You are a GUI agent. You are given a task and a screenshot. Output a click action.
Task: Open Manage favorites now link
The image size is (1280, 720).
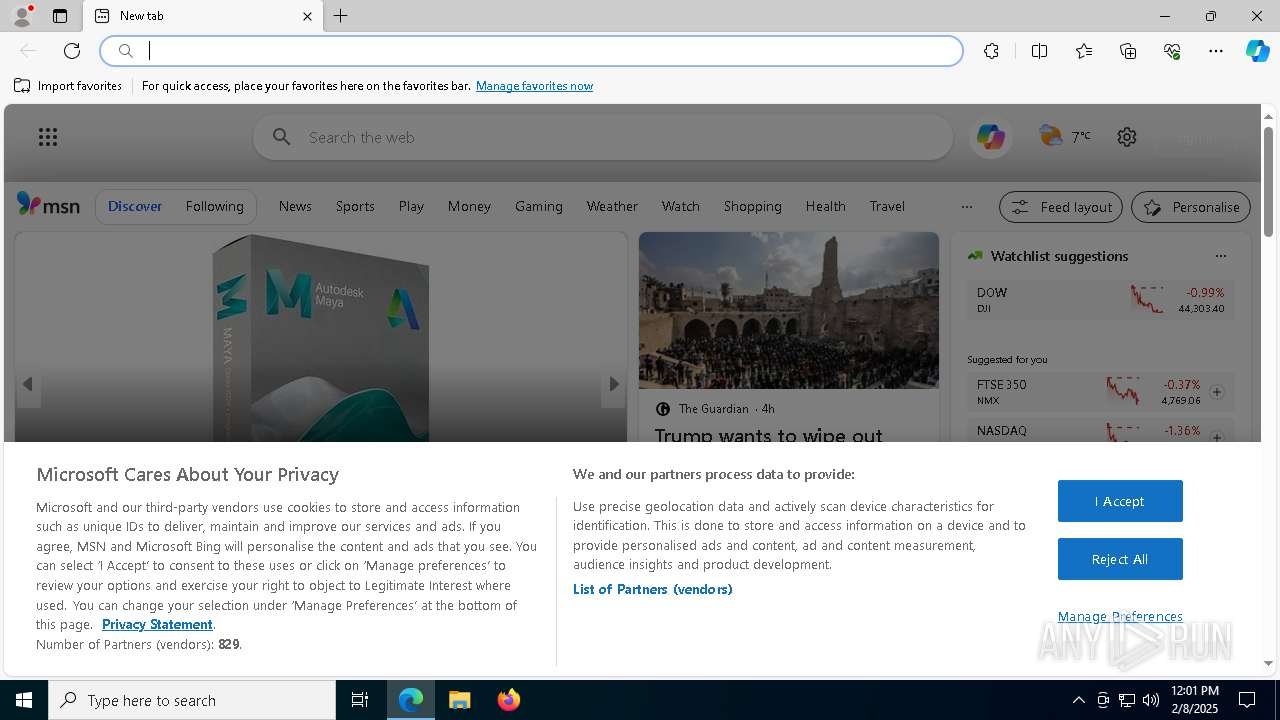[534, 86]
